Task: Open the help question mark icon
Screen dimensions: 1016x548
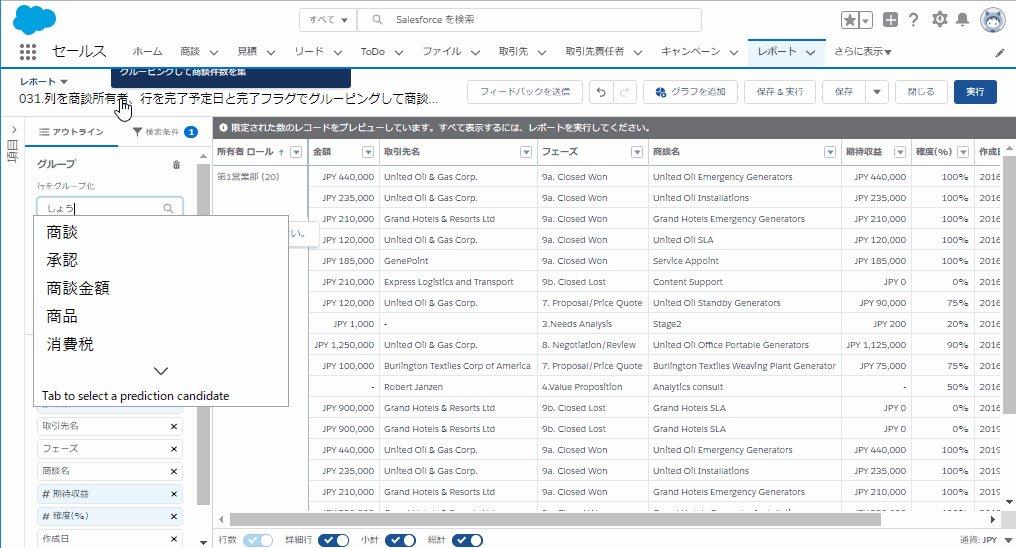Action: pos(913,20)
